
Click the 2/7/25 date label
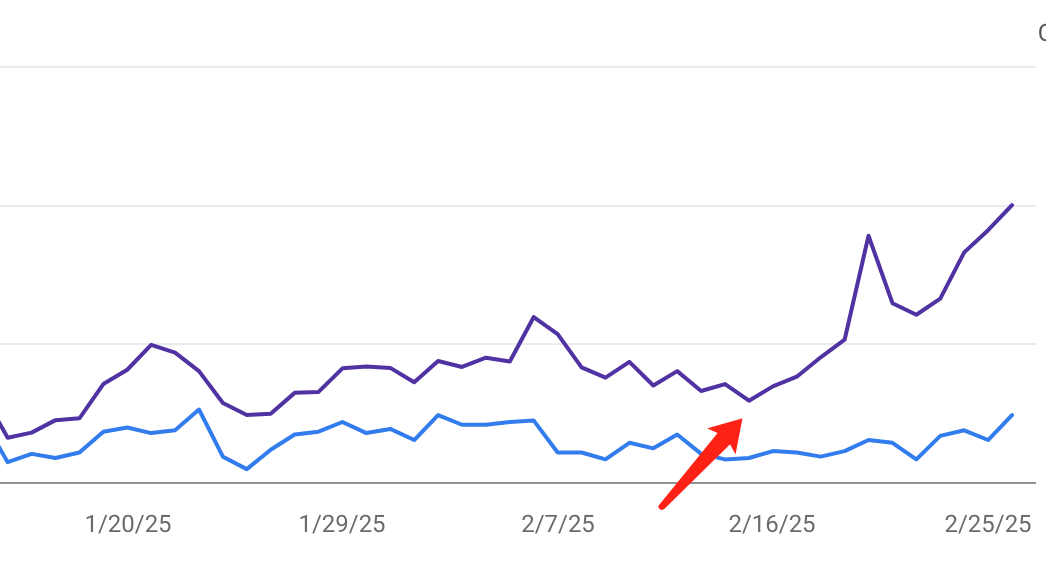[x=557, y=524]
